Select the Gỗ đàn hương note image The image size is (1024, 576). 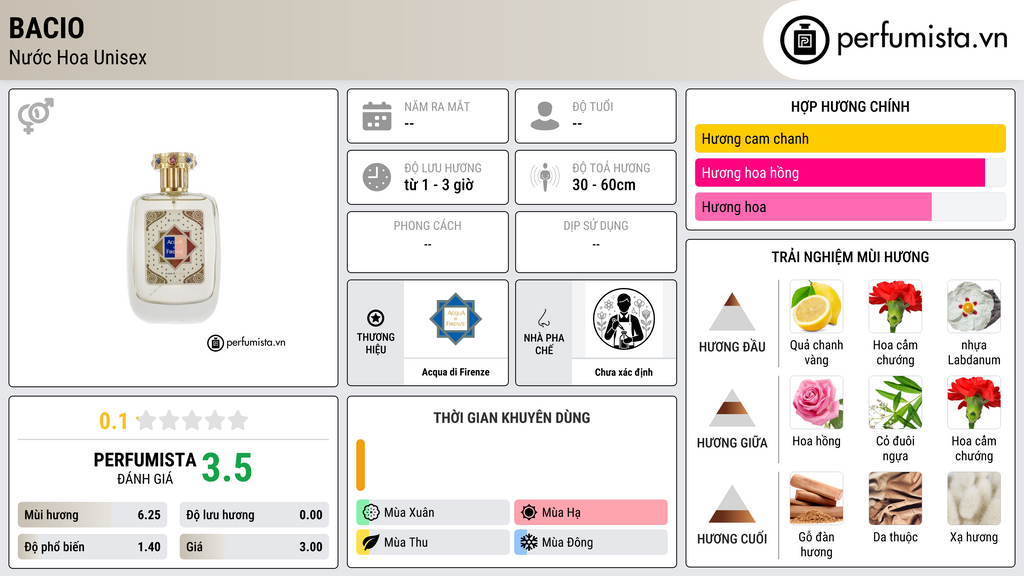point(816,498)
